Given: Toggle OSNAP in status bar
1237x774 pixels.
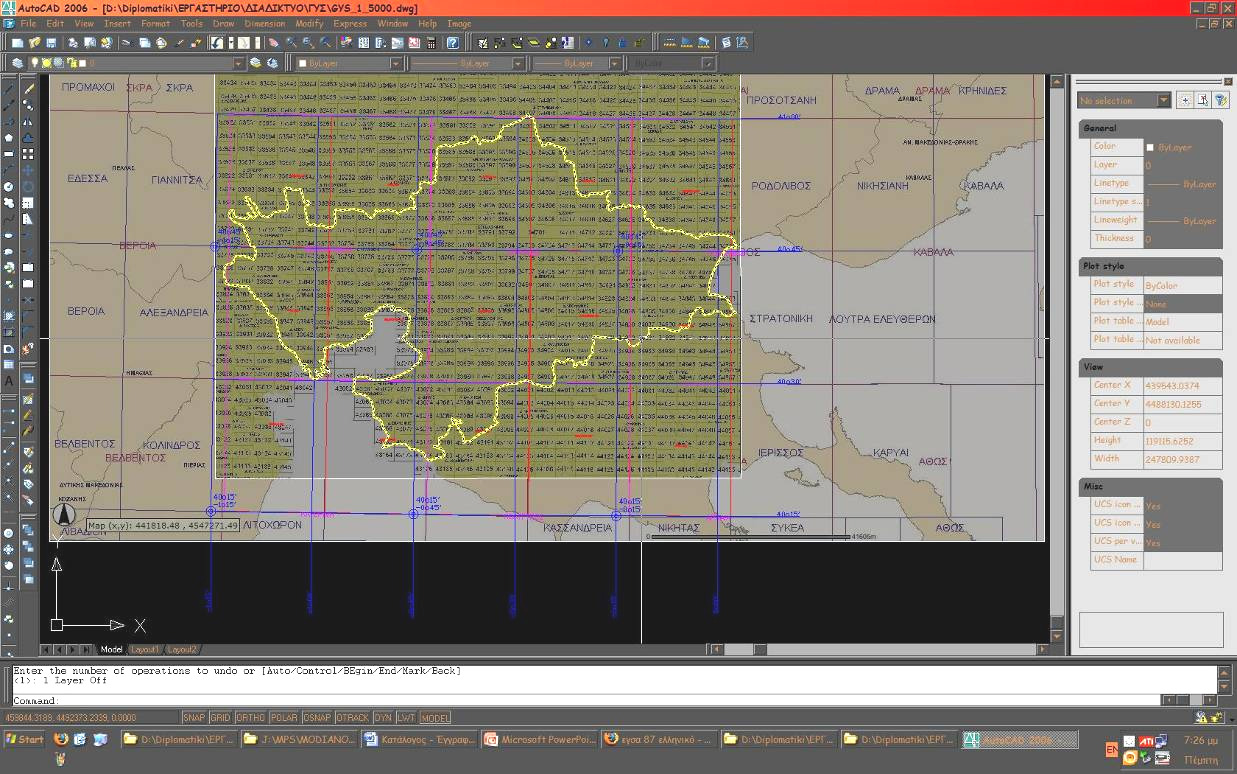Looking at the screenshot, I should (x=317, y=717).
